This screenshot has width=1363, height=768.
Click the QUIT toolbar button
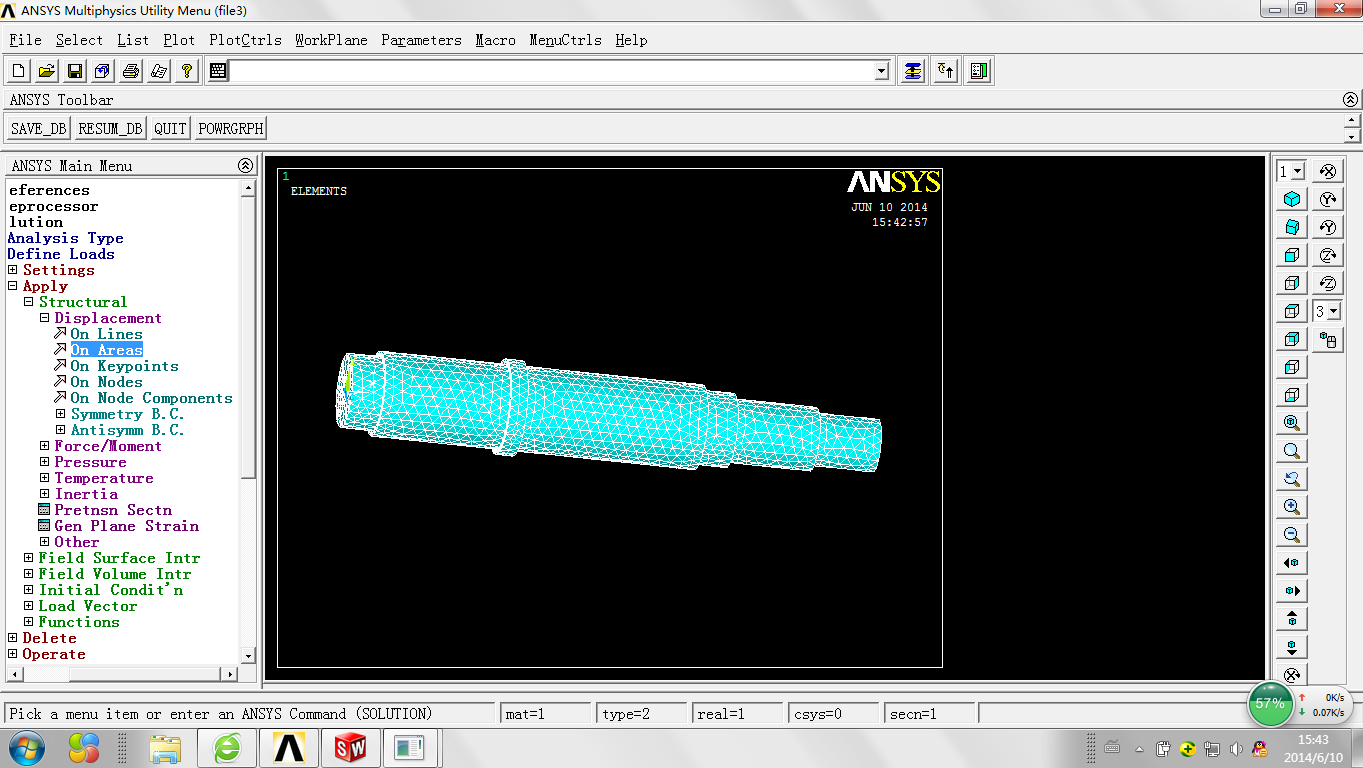pyautogui.click(x=171, y=128)
